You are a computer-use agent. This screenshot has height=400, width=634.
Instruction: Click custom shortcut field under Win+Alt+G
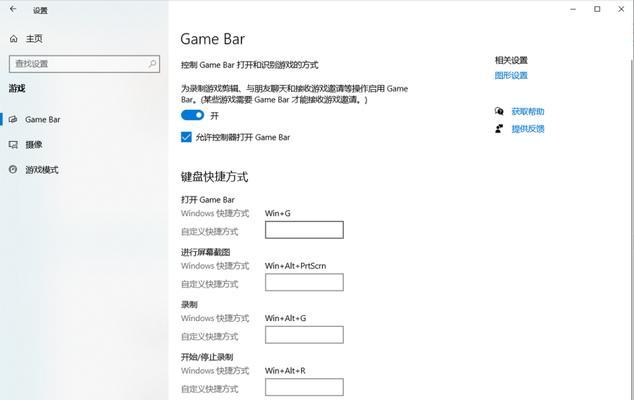304,335
